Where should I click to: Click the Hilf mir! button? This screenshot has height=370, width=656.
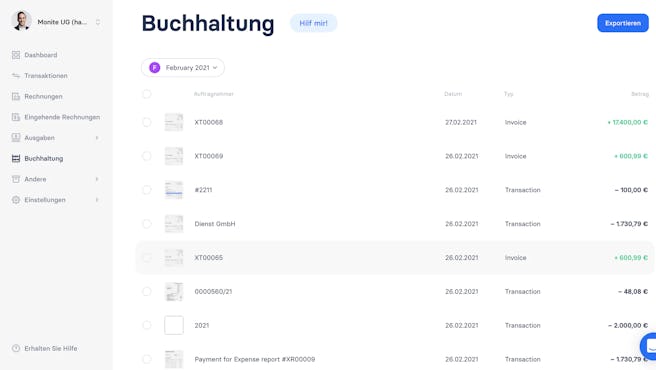click(313, 23)
